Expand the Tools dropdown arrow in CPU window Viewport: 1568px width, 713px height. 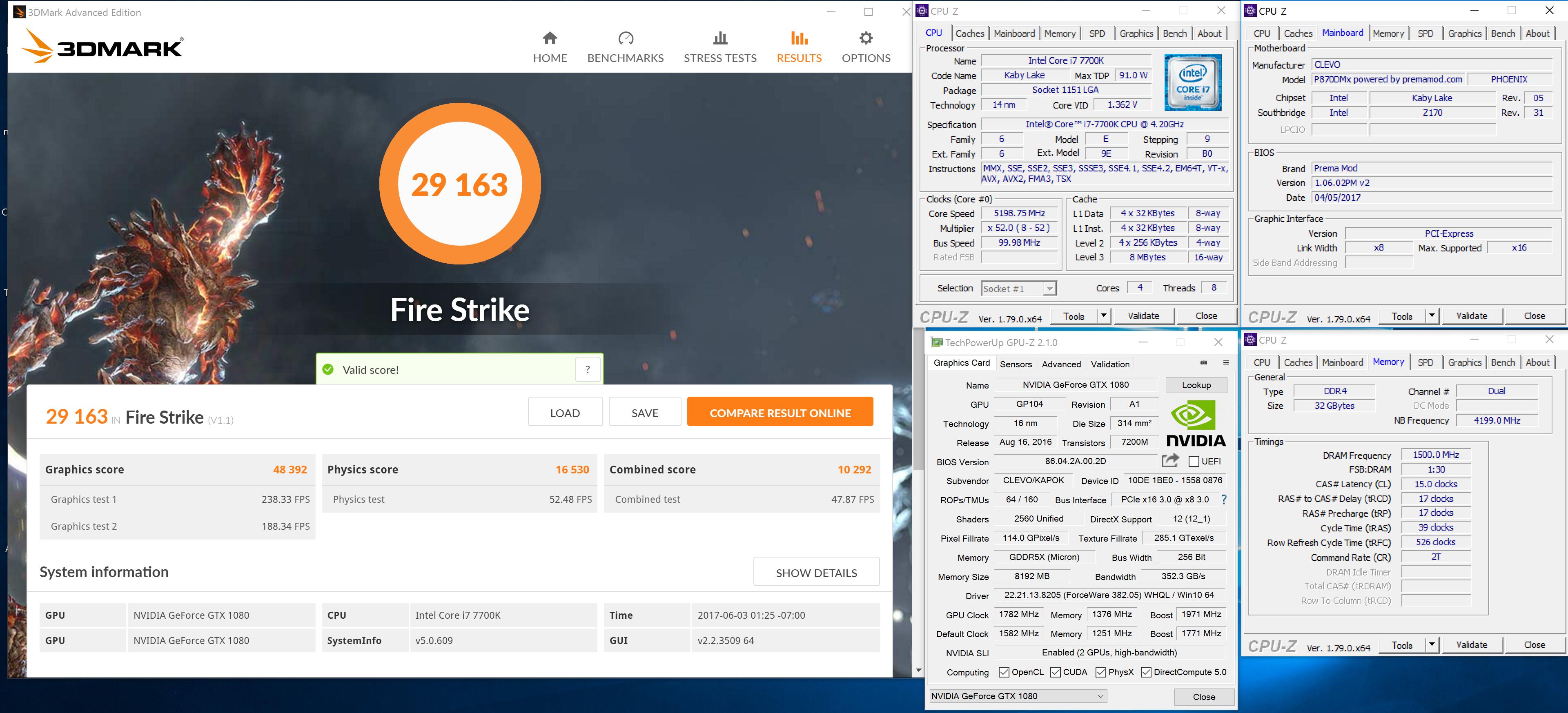click(x=1103, y=316)
